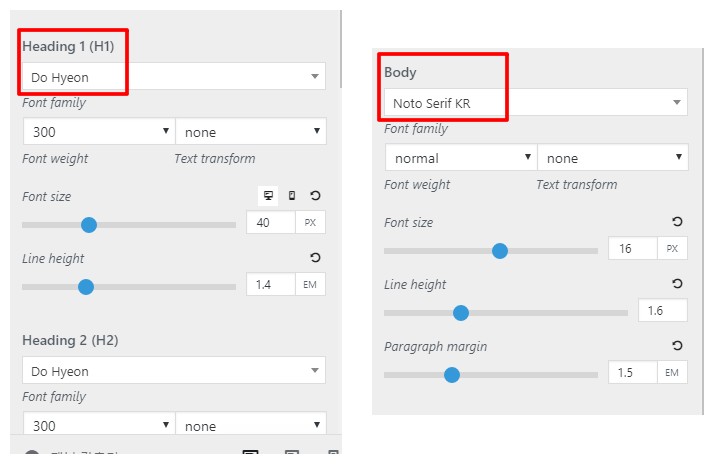Open Heading 1 font family dropdown
Viewport: 714px width, 464px height.
(x=173, y=76)
